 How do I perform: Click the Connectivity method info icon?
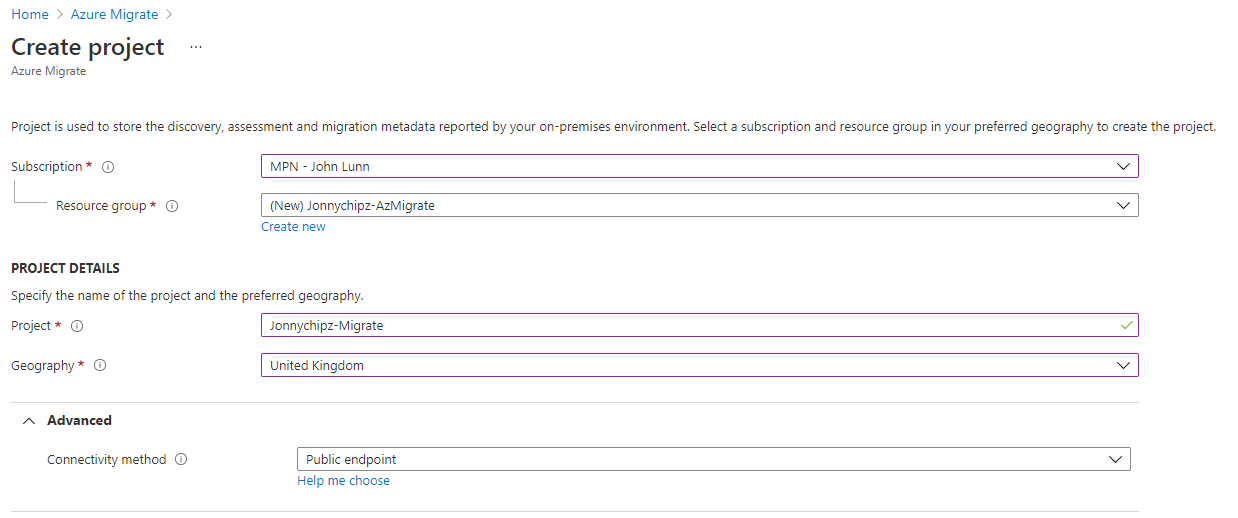tap(181, 460)
